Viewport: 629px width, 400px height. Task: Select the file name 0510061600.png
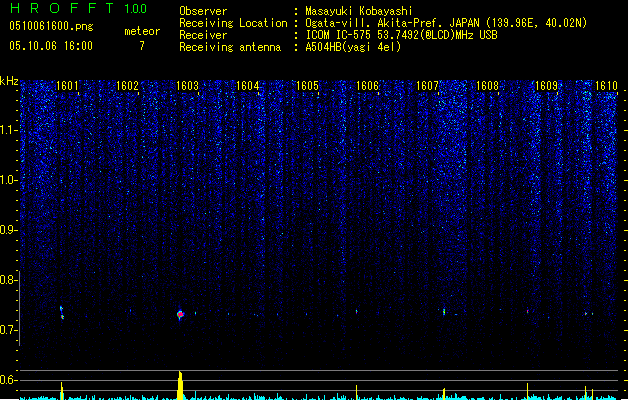tap(51, 26)
